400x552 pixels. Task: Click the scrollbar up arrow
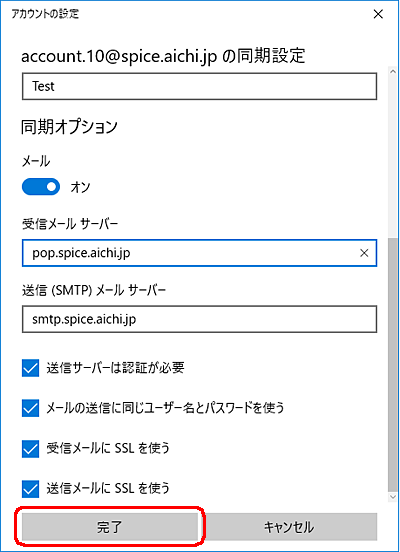point(393,72)
